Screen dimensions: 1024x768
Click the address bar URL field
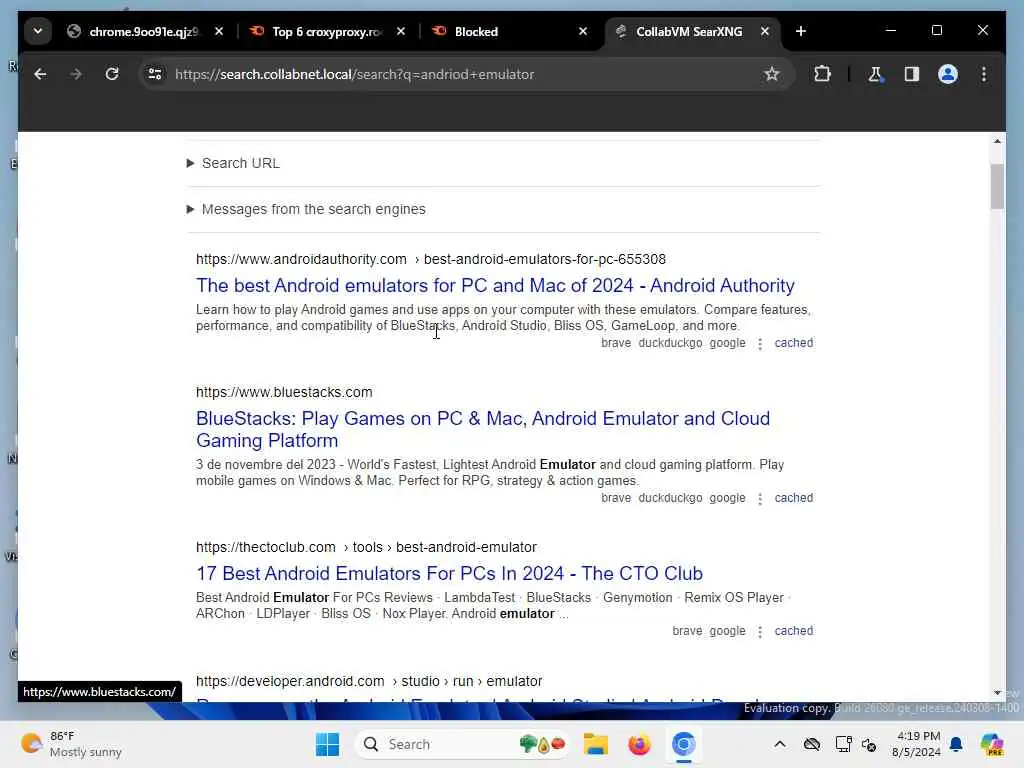[x=464, y=74]
